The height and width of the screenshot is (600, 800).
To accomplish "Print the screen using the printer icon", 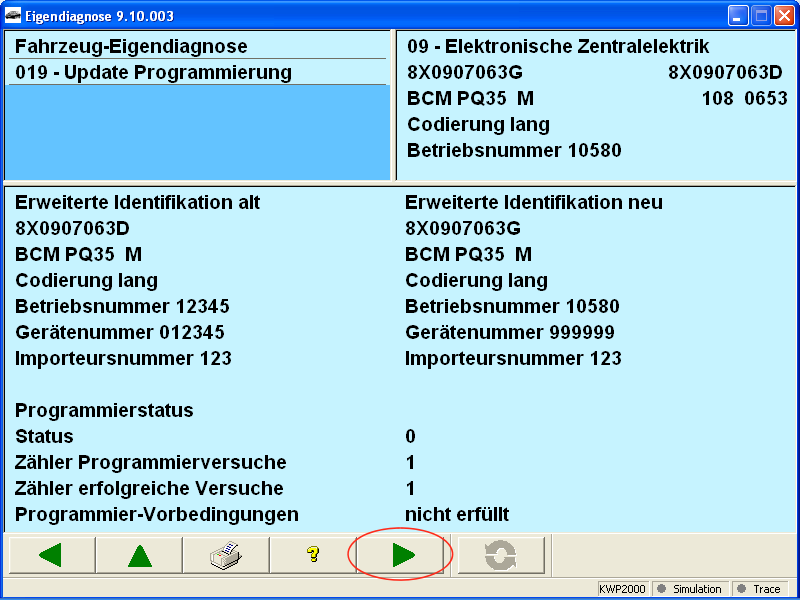I will click(226, 555).
